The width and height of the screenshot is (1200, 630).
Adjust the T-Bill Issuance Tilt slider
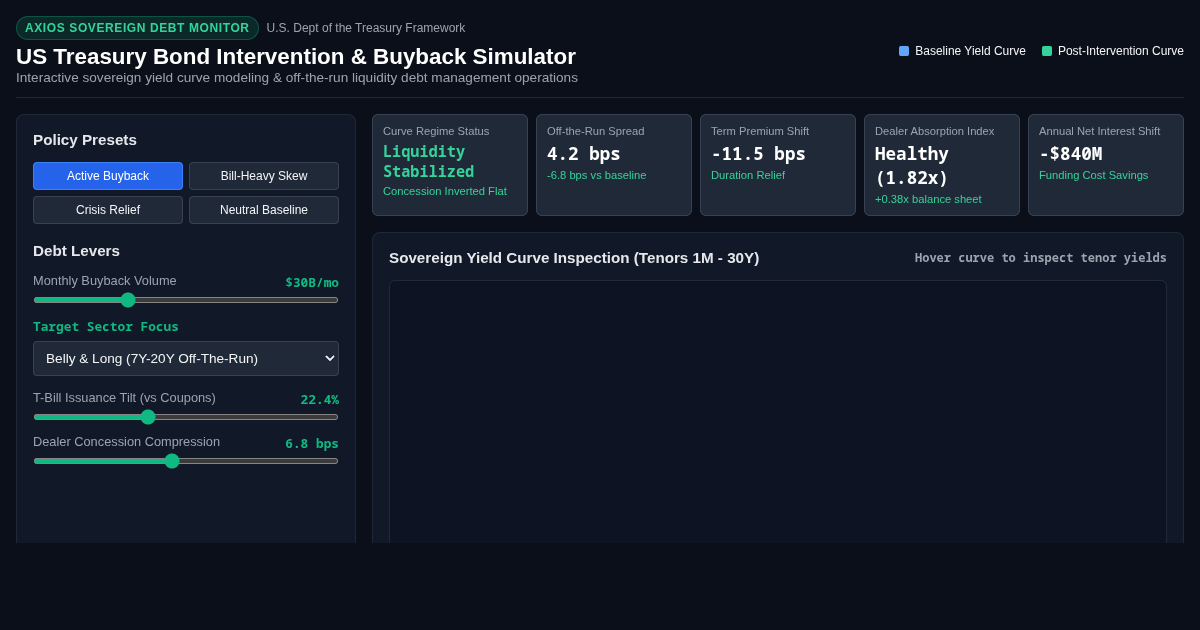[x=186, y=417]
